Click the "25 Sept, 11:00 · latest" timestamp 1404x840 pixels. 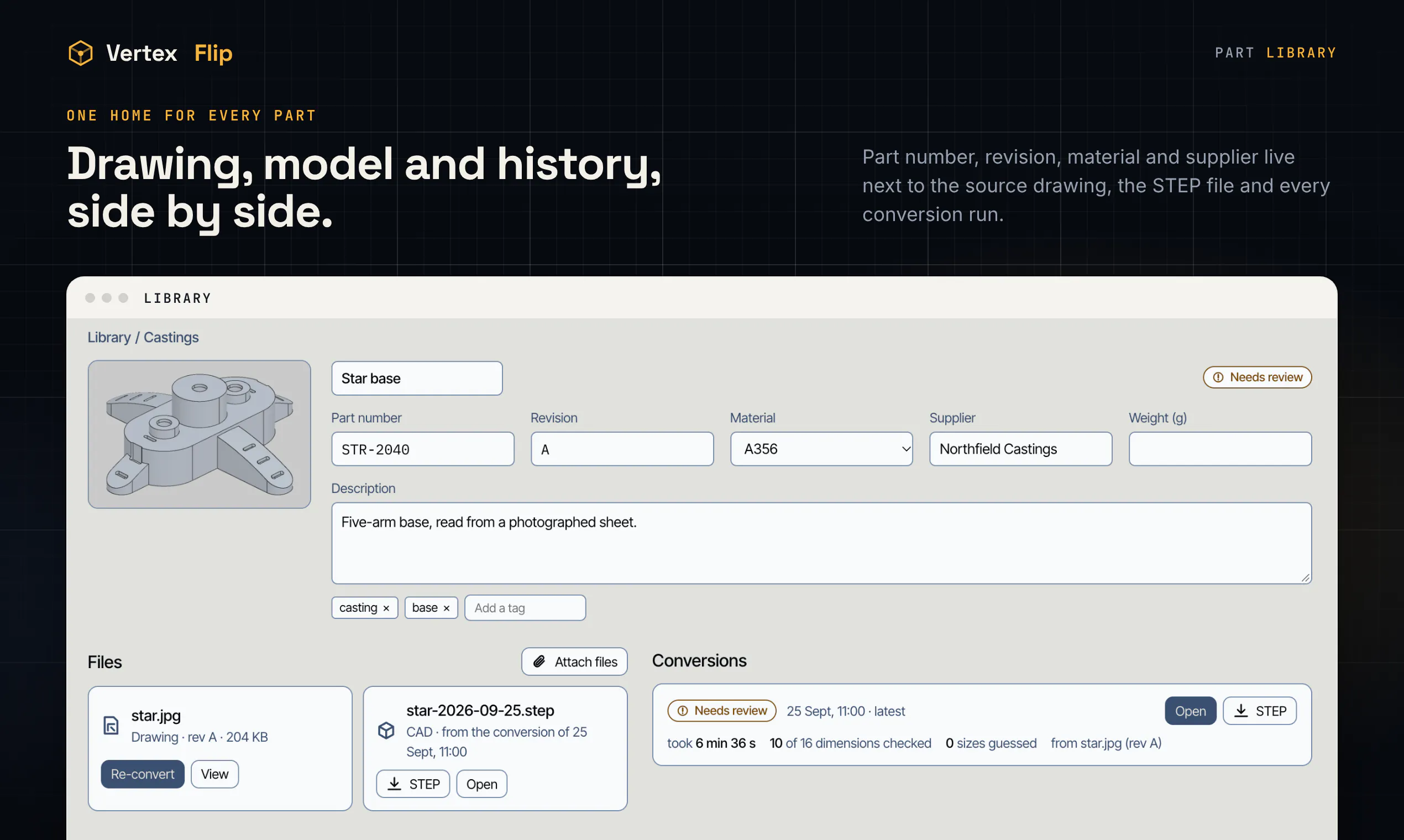(x=846, y=711)
